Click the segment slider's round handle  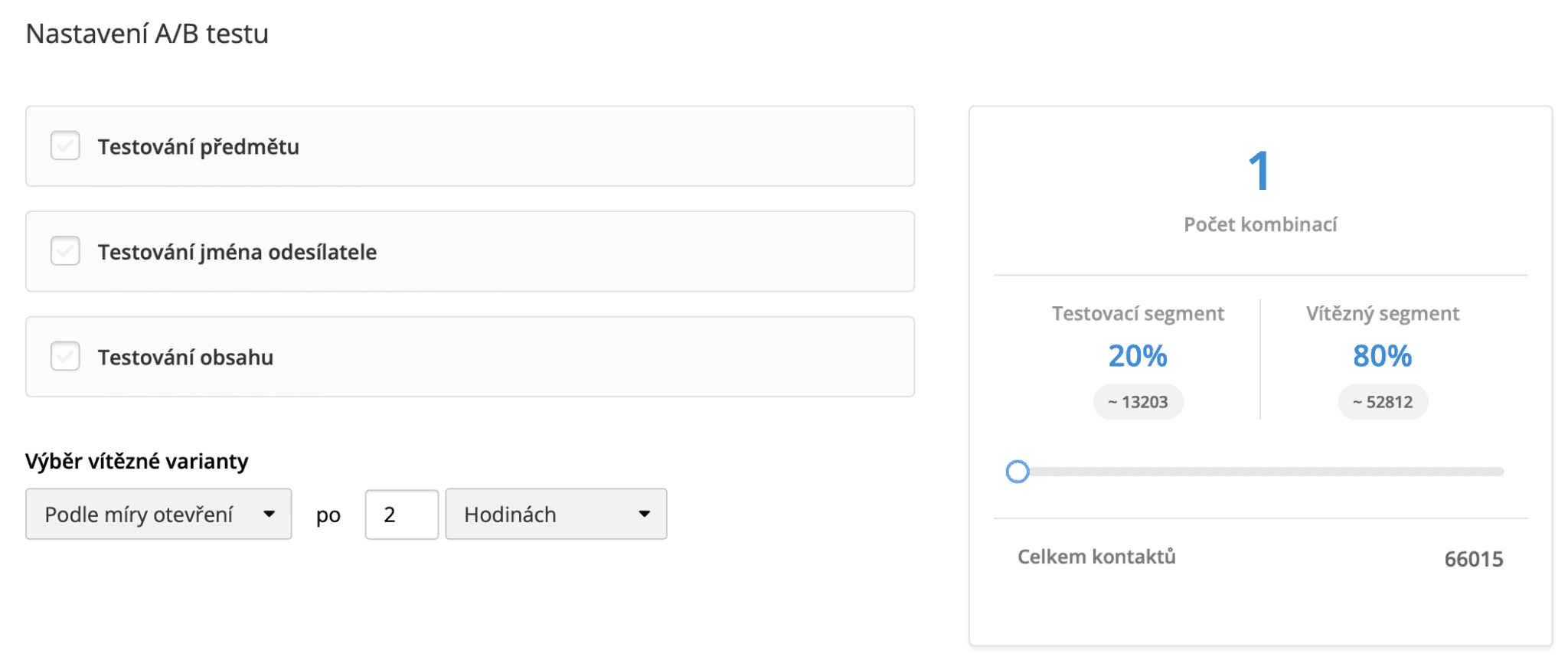(x=1018, y=472)
